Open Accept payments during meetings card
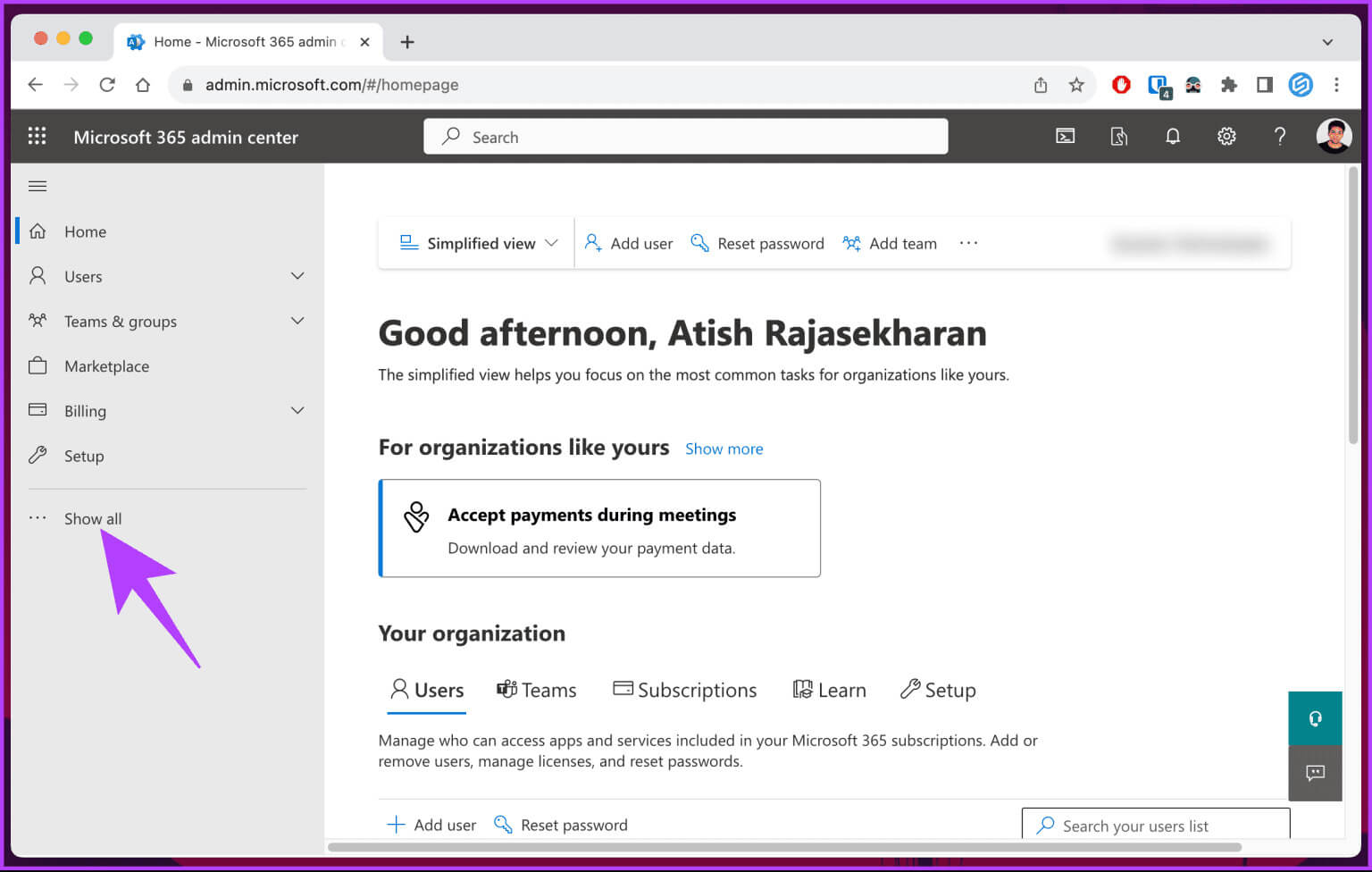The width and height of the screenshot is (1372, 872). 599,528
